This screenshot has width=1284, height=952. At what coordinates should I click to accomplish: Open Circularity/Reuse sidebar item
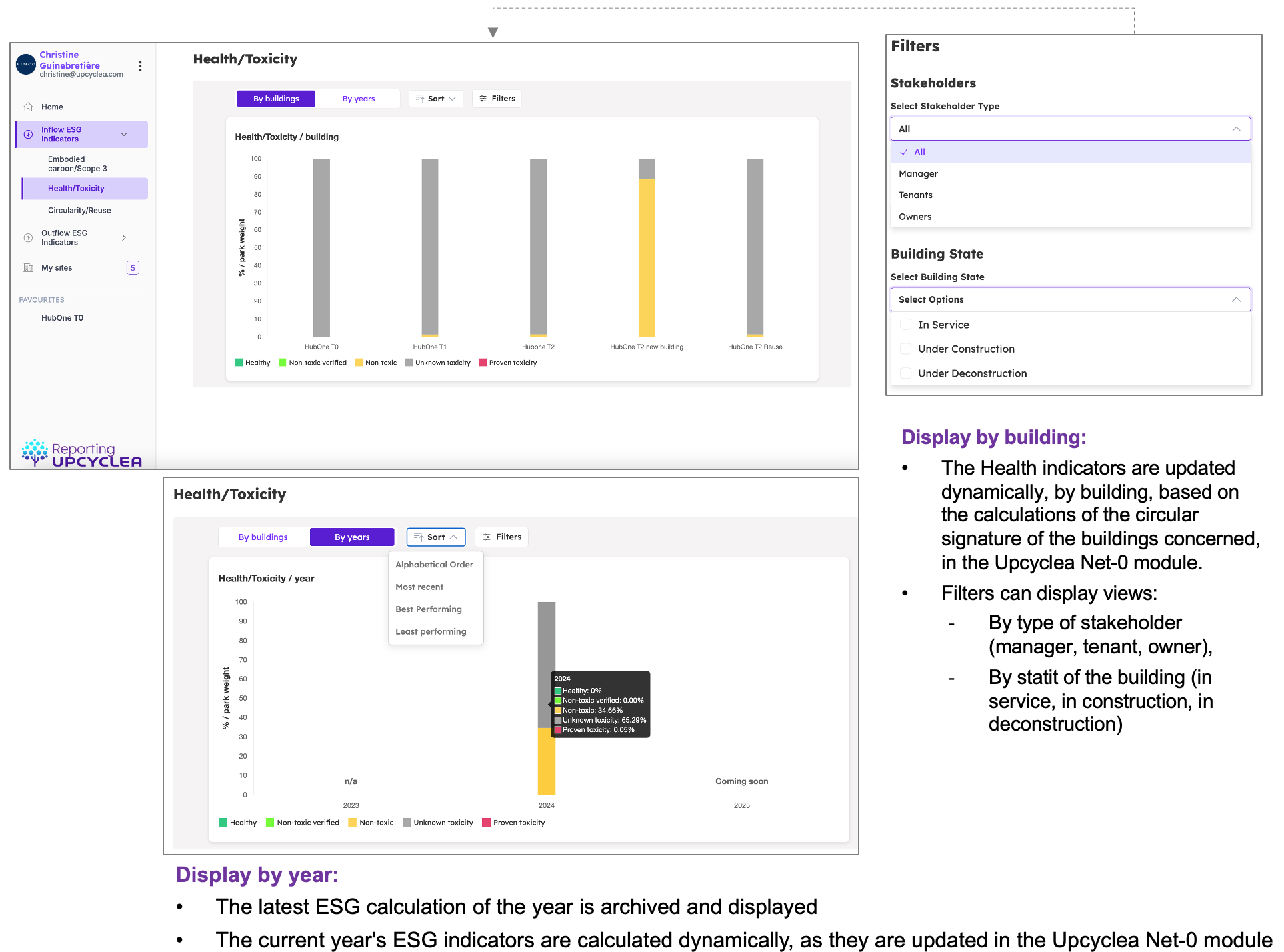(x=79, y=211)
